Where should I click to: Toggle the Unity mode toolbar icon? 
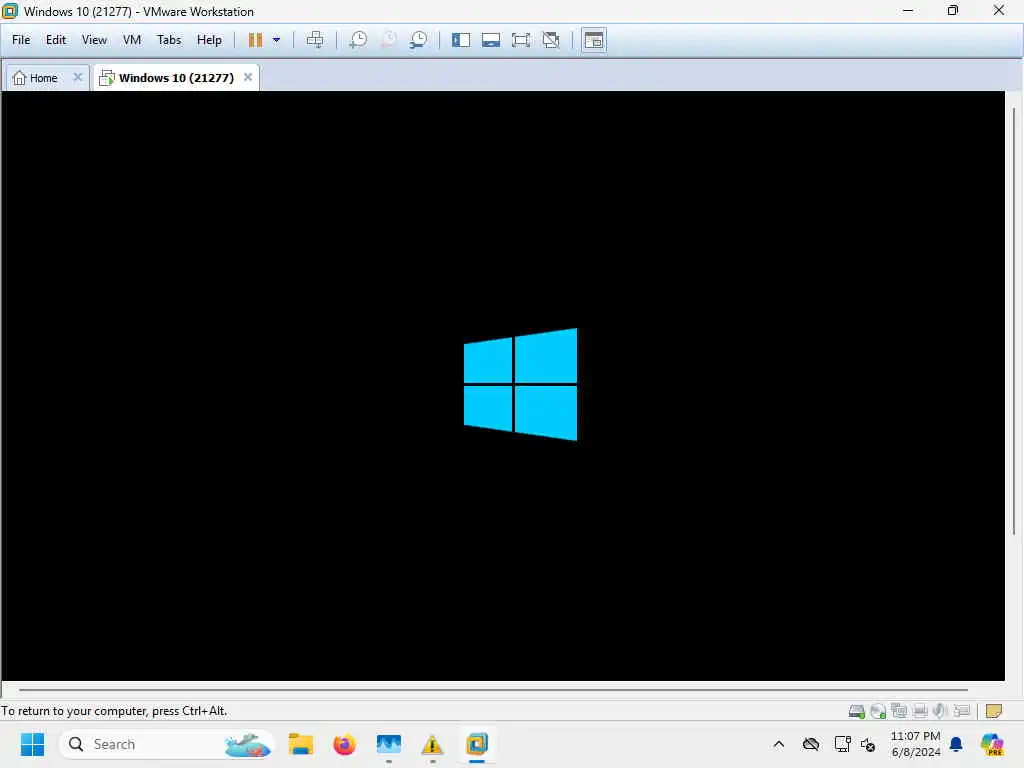coord(551,40)
